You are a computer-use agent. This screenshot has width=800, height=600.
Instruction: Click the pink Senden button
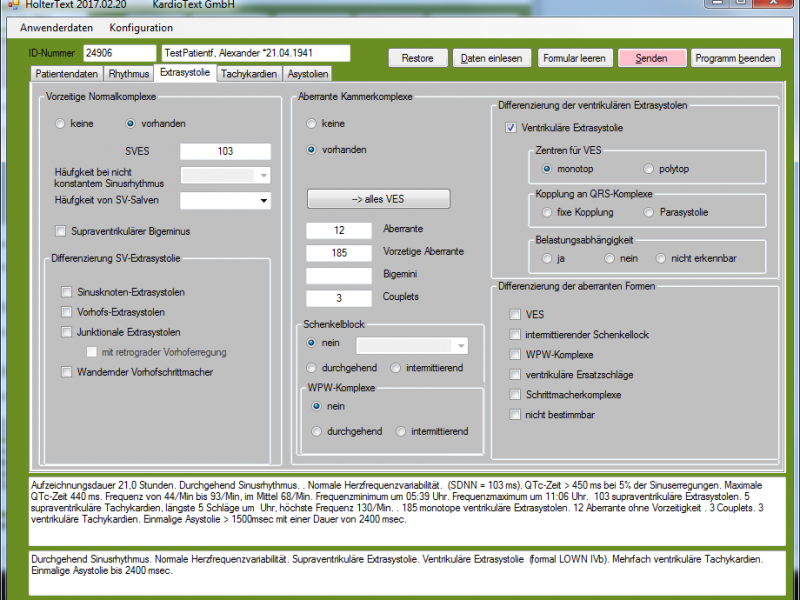coord(652,58)
